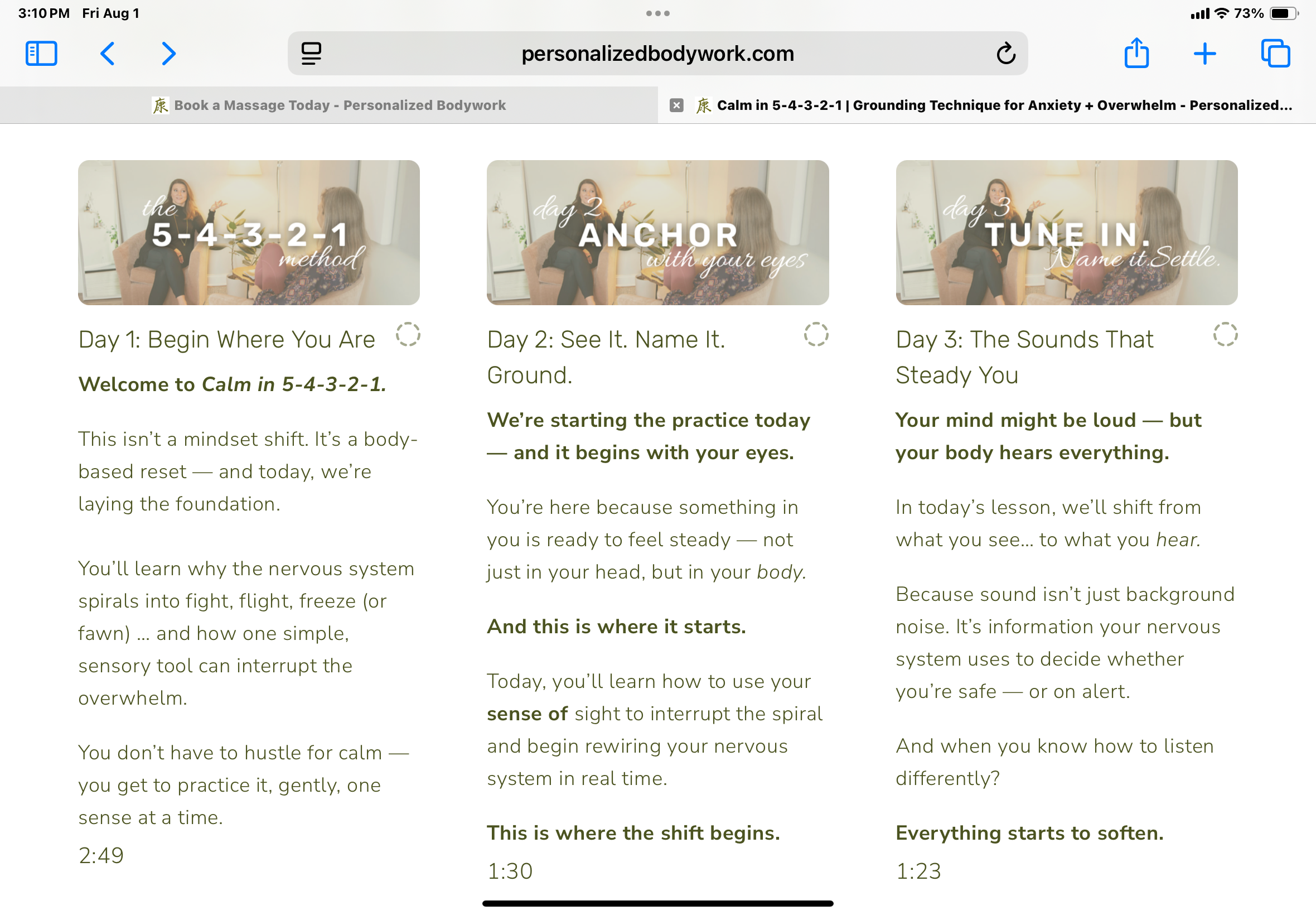Open the Day 3 TUNE IN video
The width and height of the screenshot is (1316, 915).
[1067, 232]
